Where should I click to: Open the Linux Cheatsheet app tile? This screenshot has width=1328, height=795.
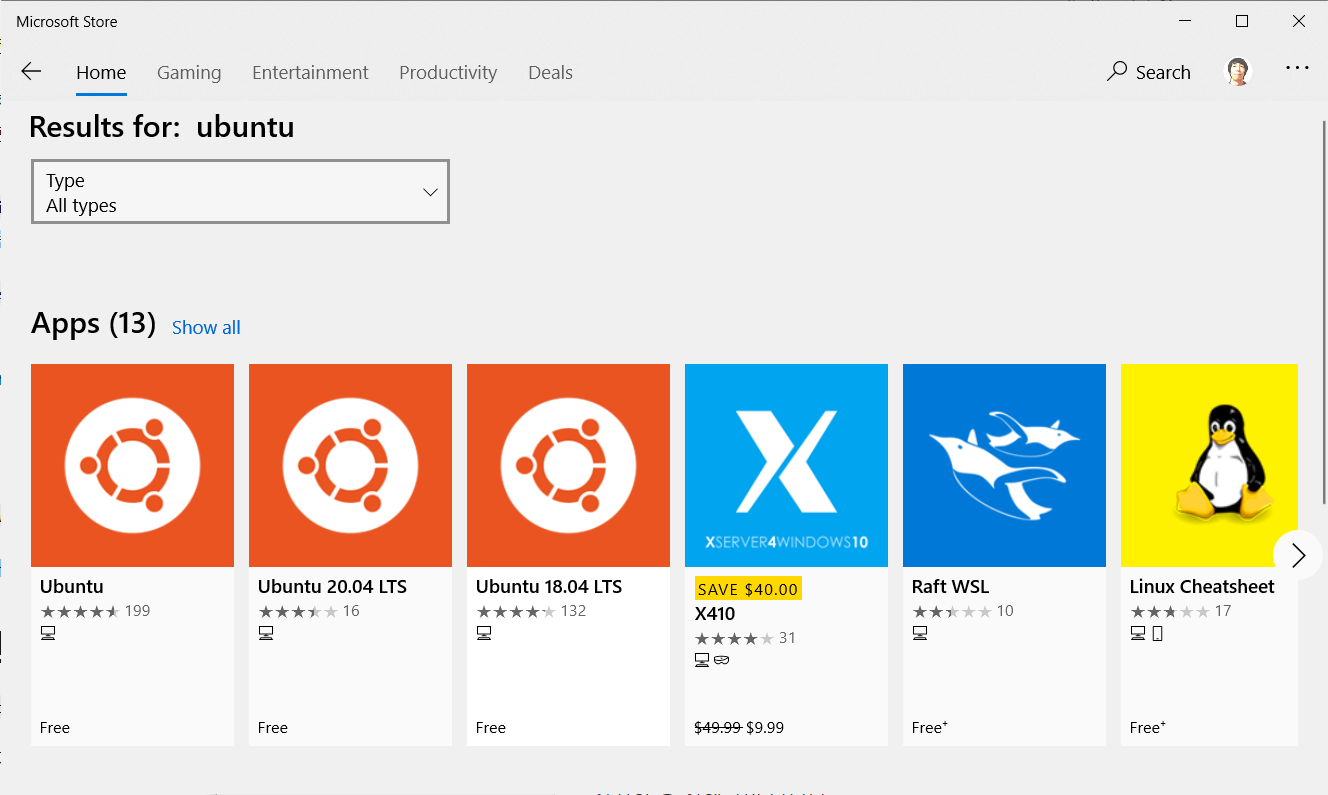click(x=1209, y=465)
